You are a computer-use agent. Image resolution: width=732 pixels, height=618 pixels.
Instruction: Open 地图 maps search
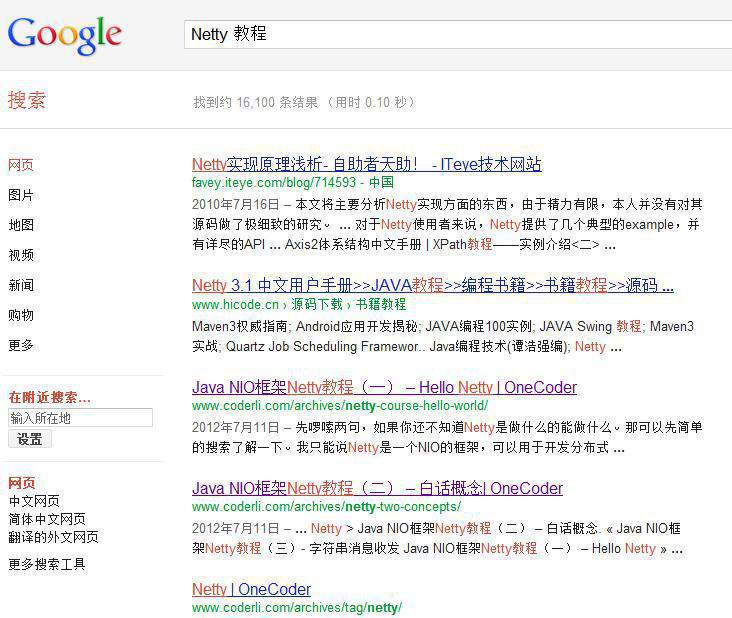(21, 225)
